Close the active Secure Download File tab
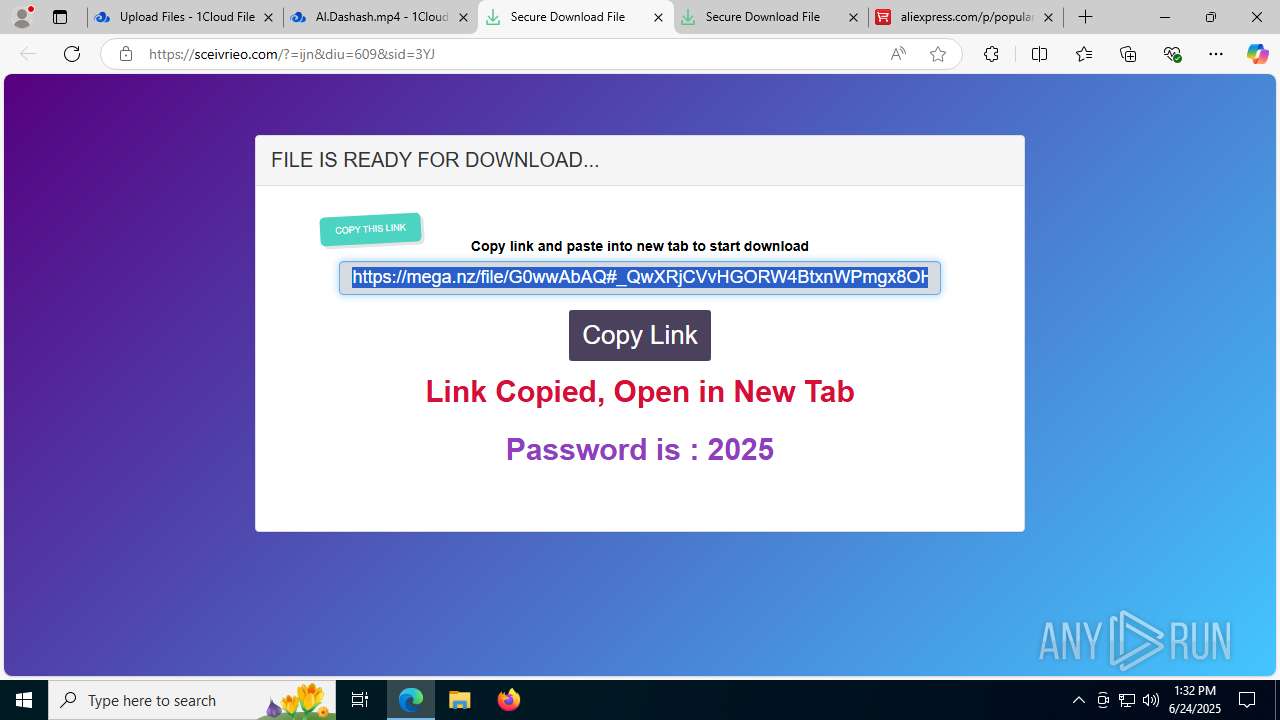The height and width of the screenshot is (720, 1280). pyautogui.click(x=658, y=17)
